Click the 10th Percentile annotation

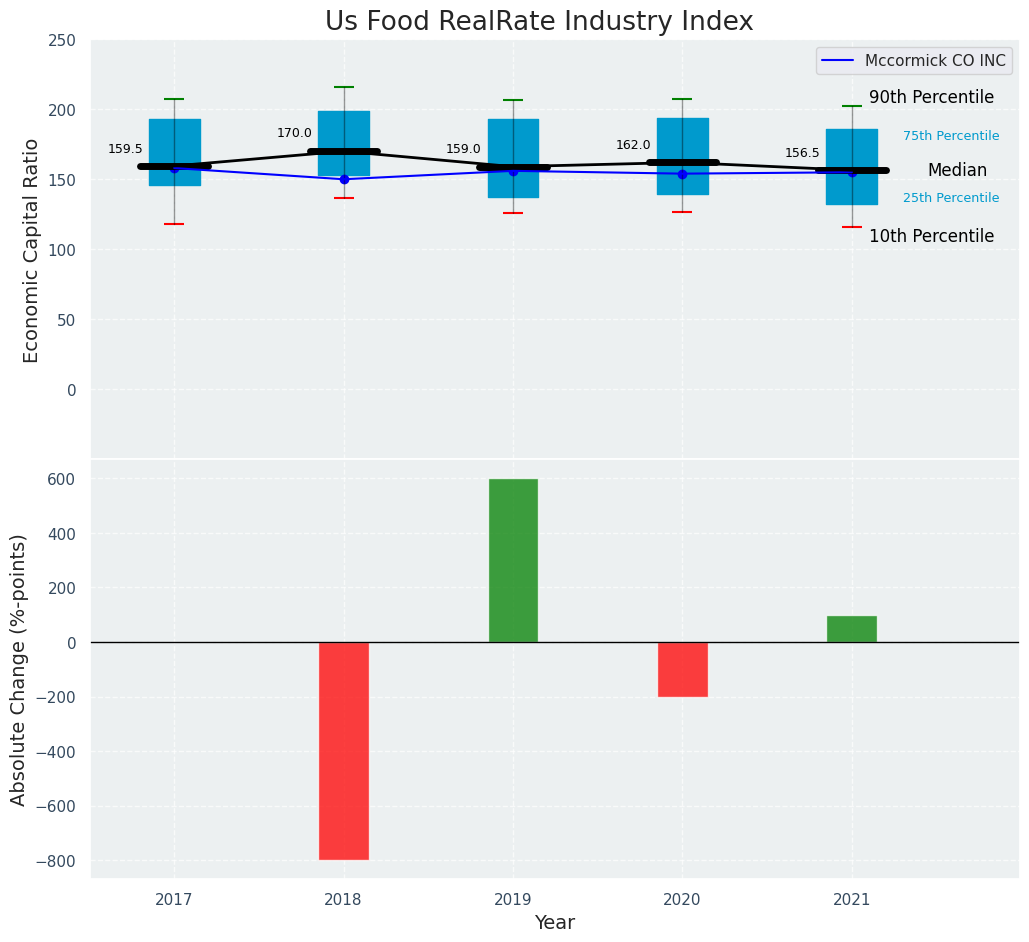tap(931, 236)
